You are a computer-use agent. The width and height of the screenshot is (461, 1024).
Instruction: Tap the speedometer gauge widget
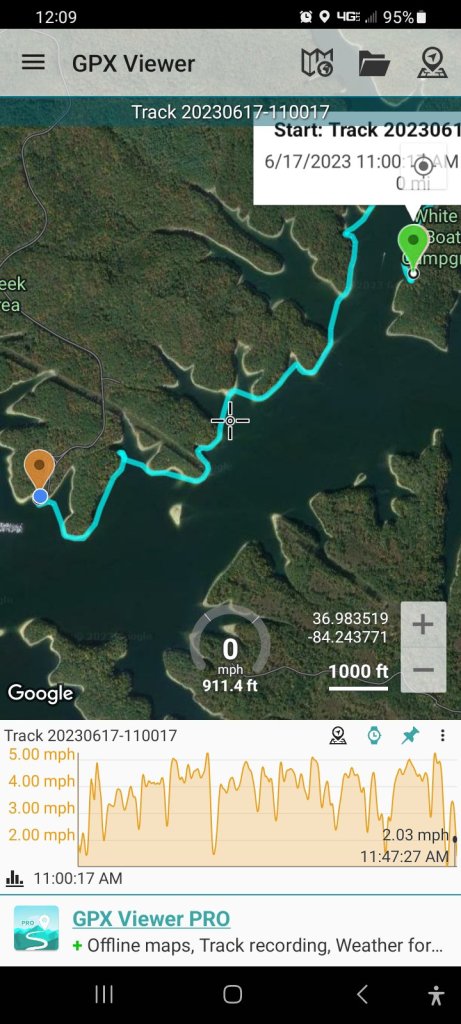click(x=230, y=647)
